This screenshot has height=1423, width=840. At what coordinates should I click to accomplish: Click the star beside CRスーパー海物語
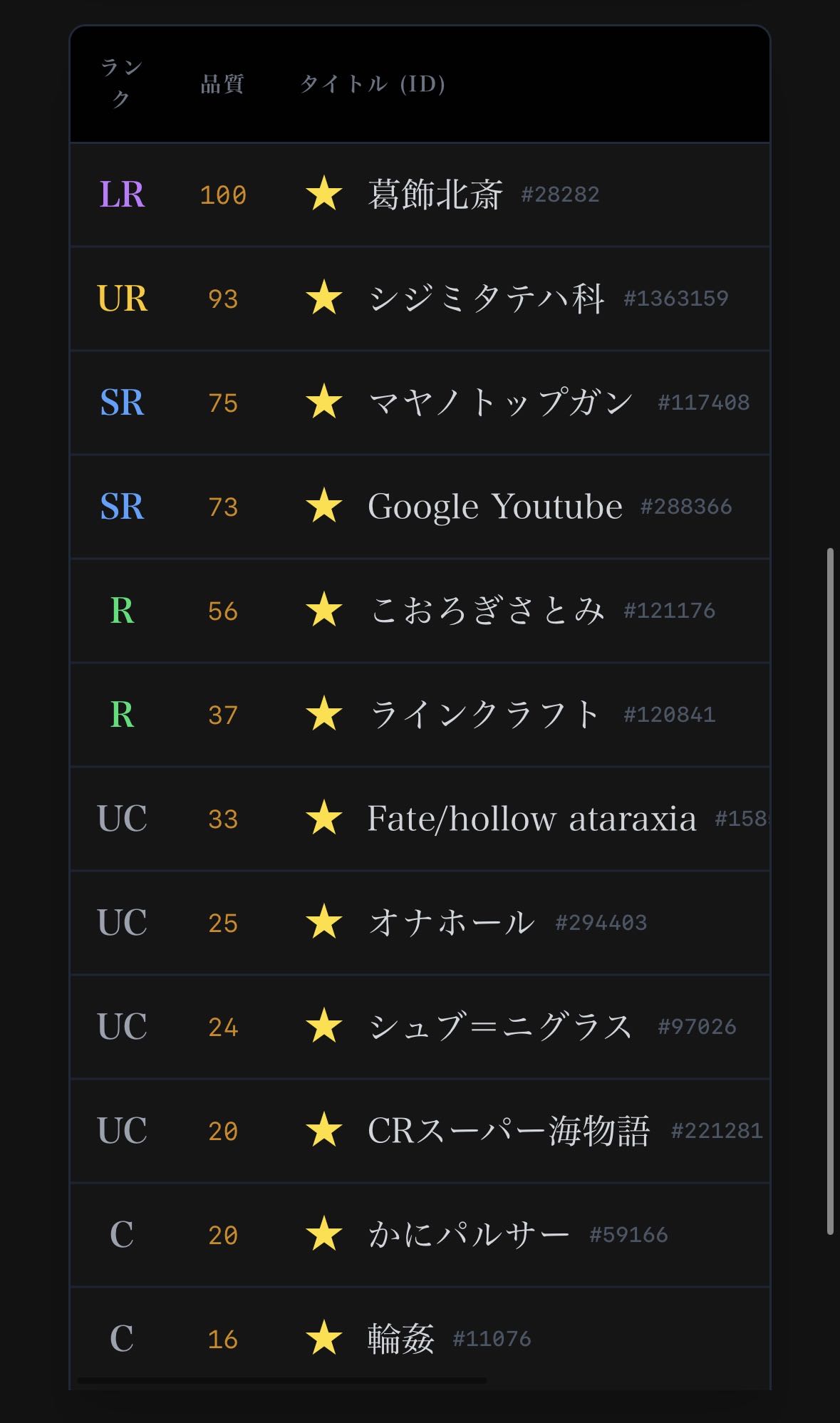pyautogui.click(x=324, y=1130)
